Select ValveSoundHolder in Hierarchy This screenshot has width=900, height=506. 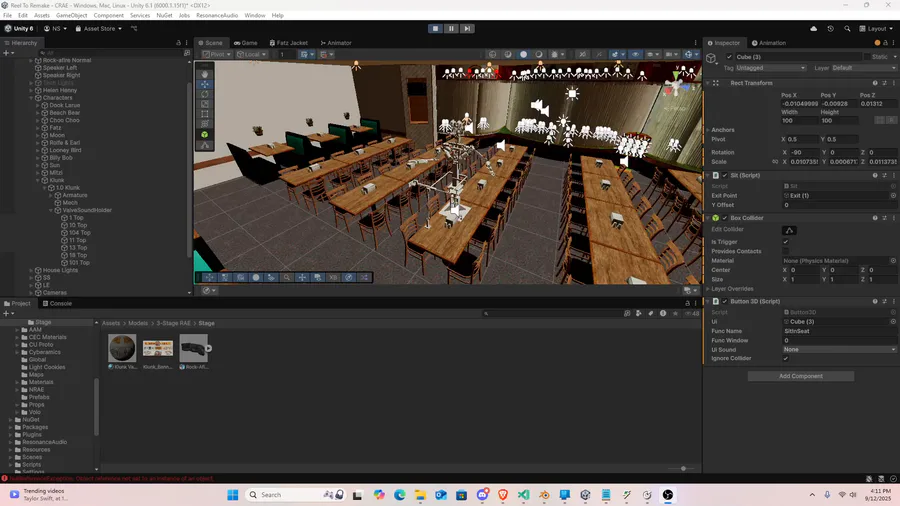[x=87, y=211]
